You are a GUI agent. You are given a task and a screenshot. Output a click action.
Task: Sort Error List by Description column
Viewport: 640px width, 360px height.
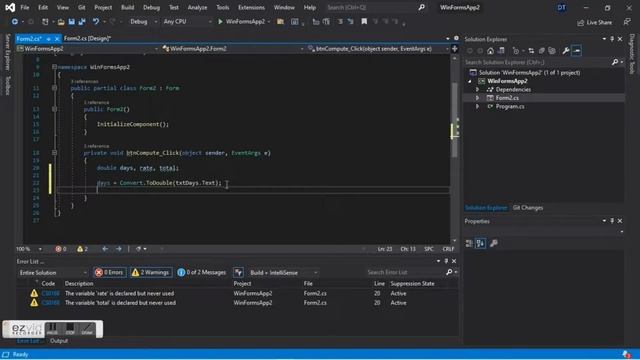pyautogui.click(x=79, y=283)
